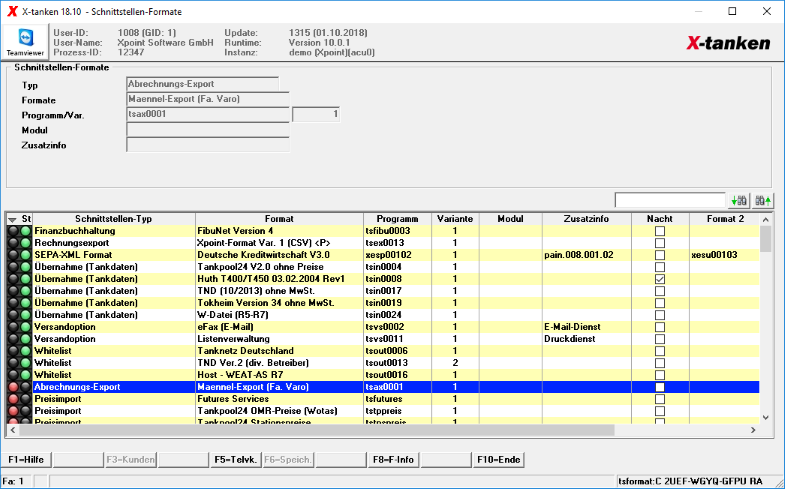The width and height of the screenshot is (785, 489).
Task: Click status light of eFax (E-Mail) row
Action: pyautogui.click(x=25, y=327)
